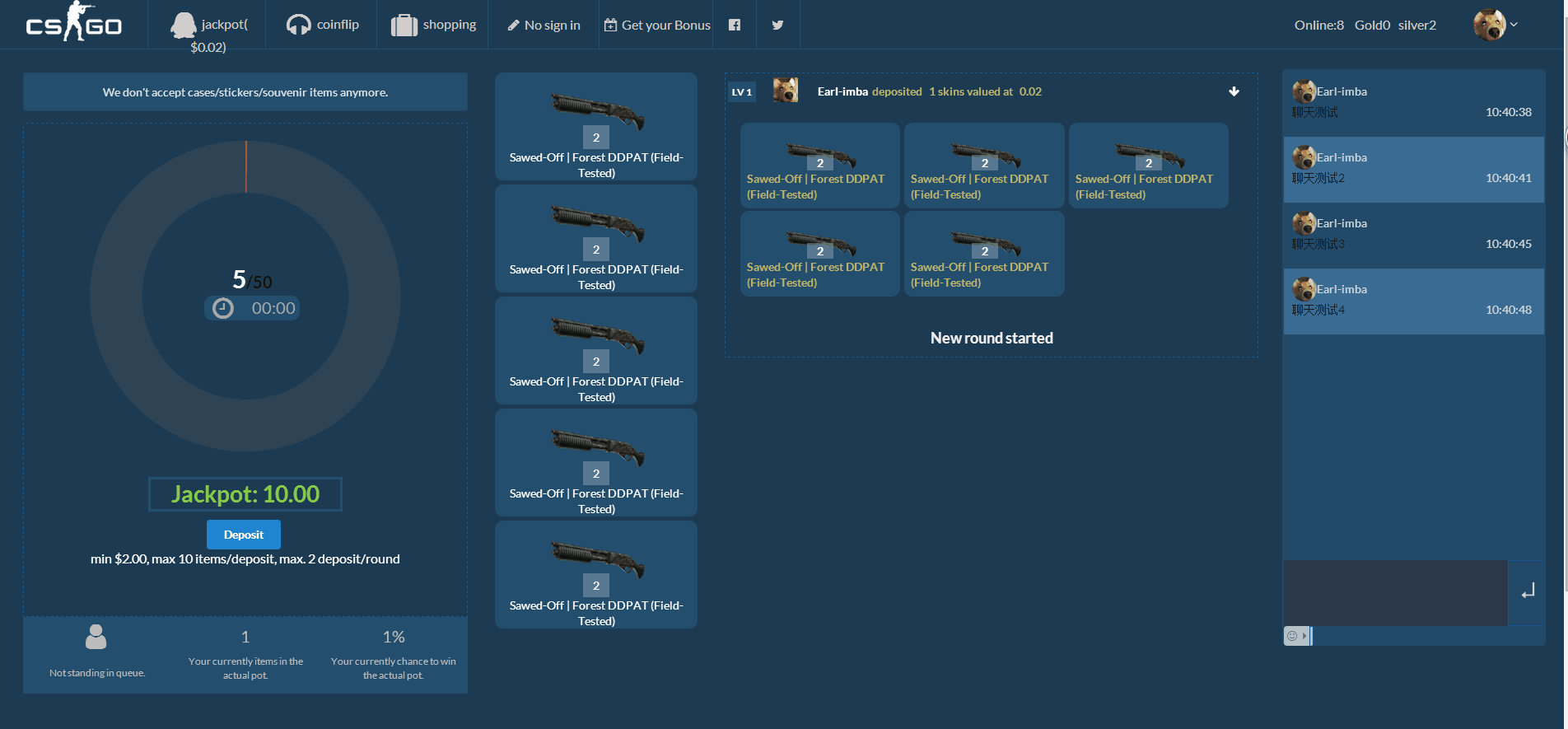Open the jackpot menu item
1568x729 pixels.
(x=209, y=33)
